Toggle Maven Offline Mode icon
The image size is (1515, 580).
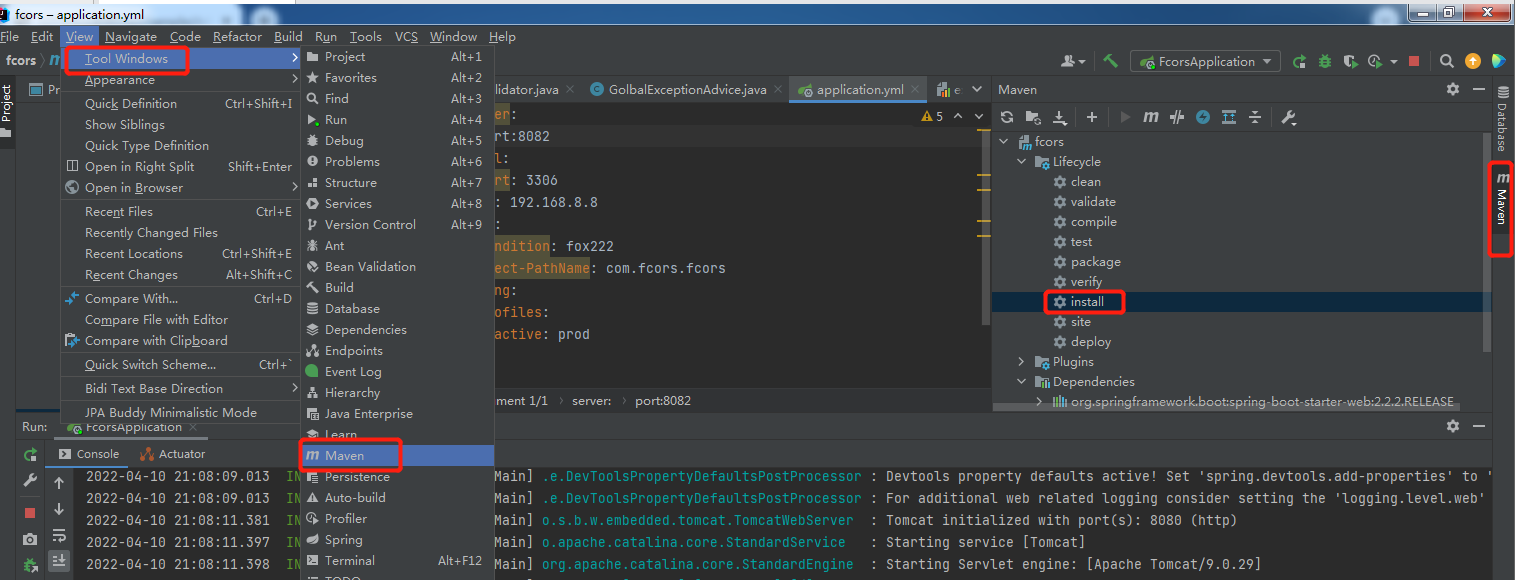point(1177,117)
